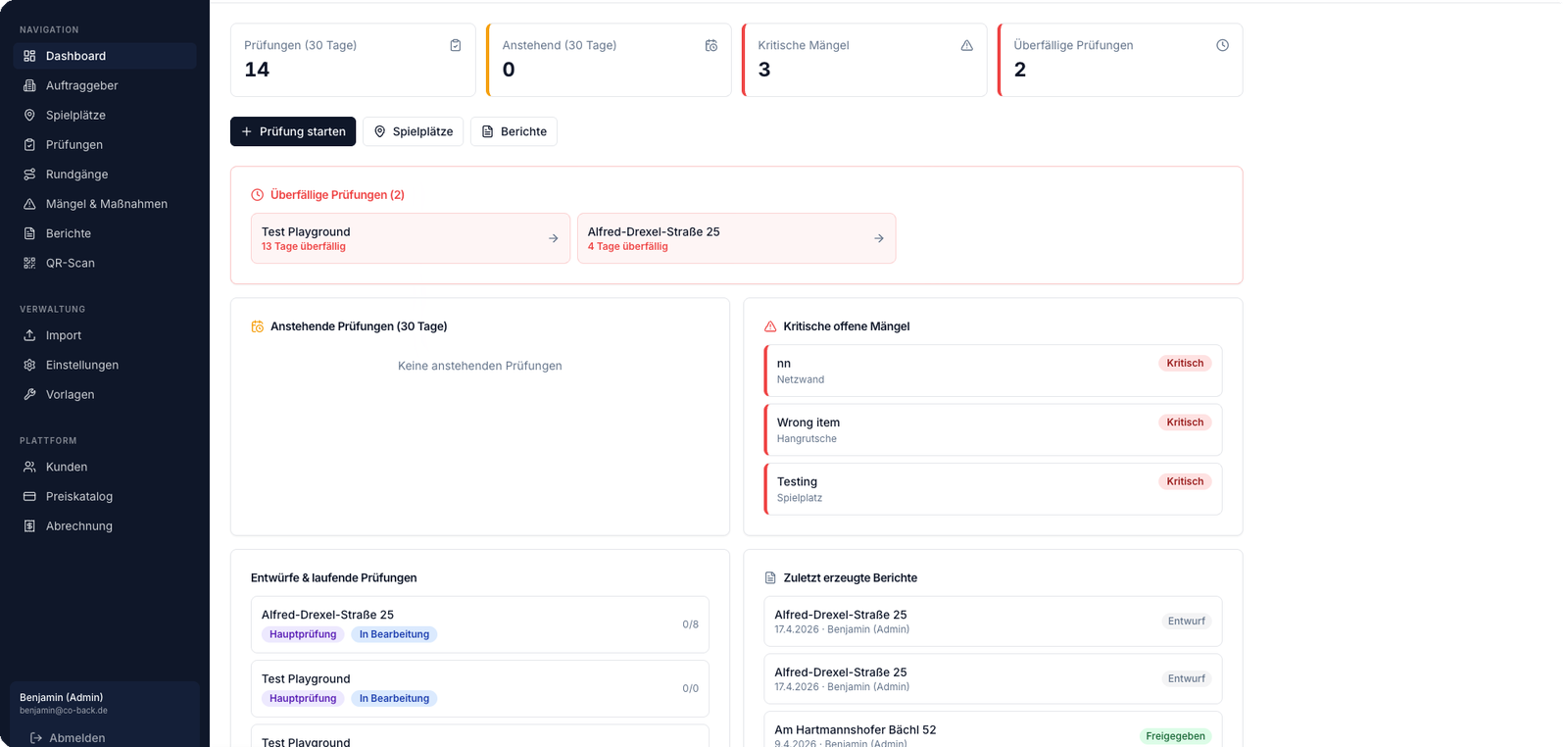Log out using Abmelden
This screenshot has height=747, width=1568.
pyautogui.click(x=68, y=737)
